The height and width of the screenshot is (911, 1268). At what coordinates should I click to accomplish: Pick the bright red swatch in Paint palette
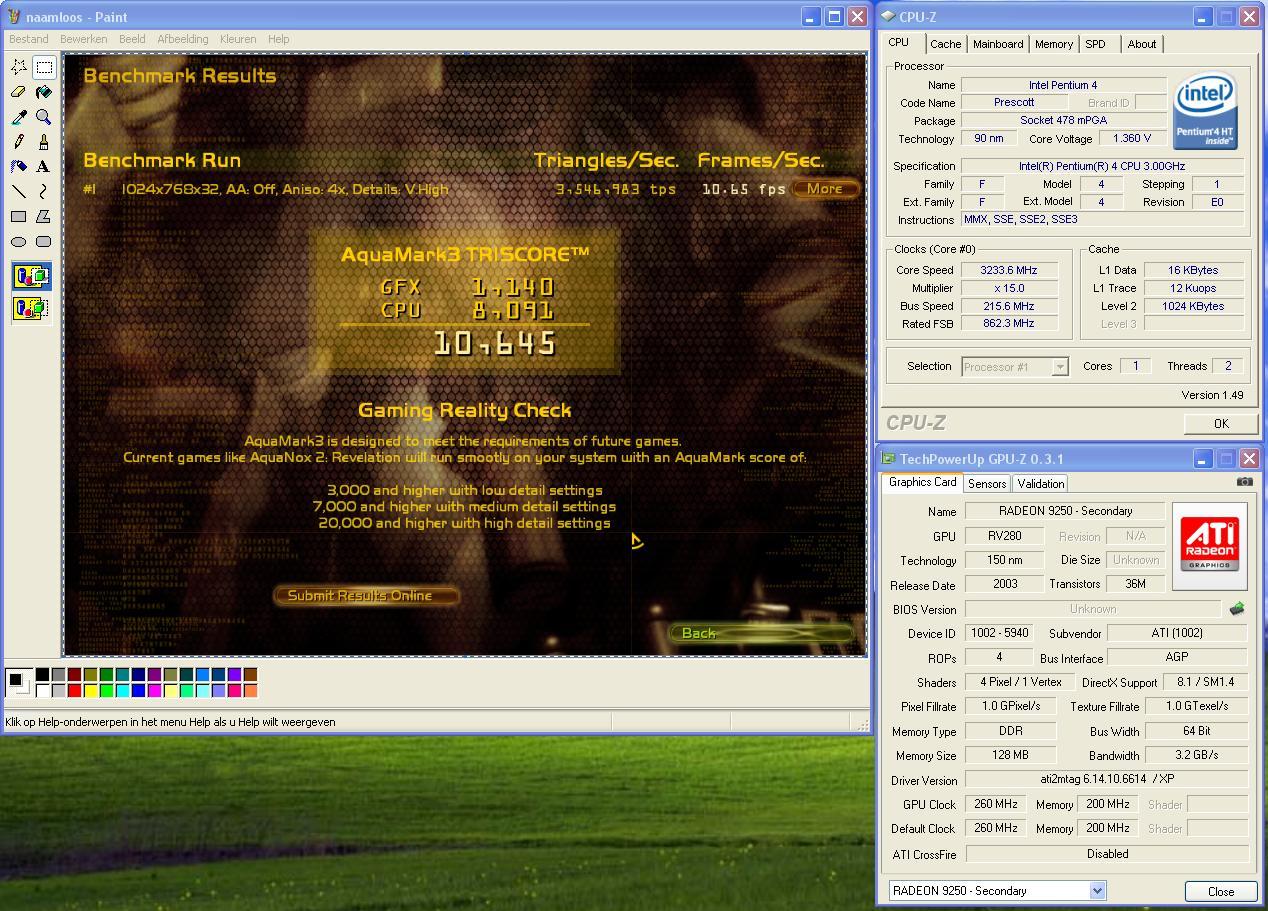75,690
